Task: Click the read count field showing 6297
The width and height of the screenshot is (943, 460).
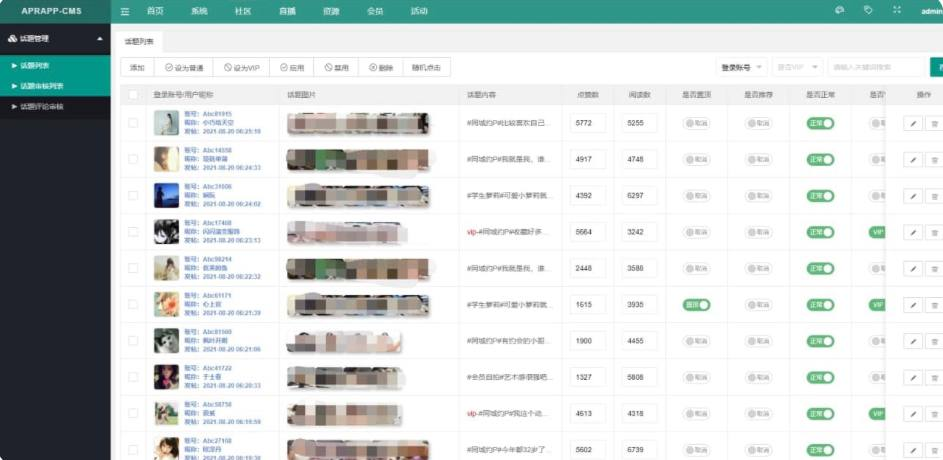Action: click(x=639, y=196)
